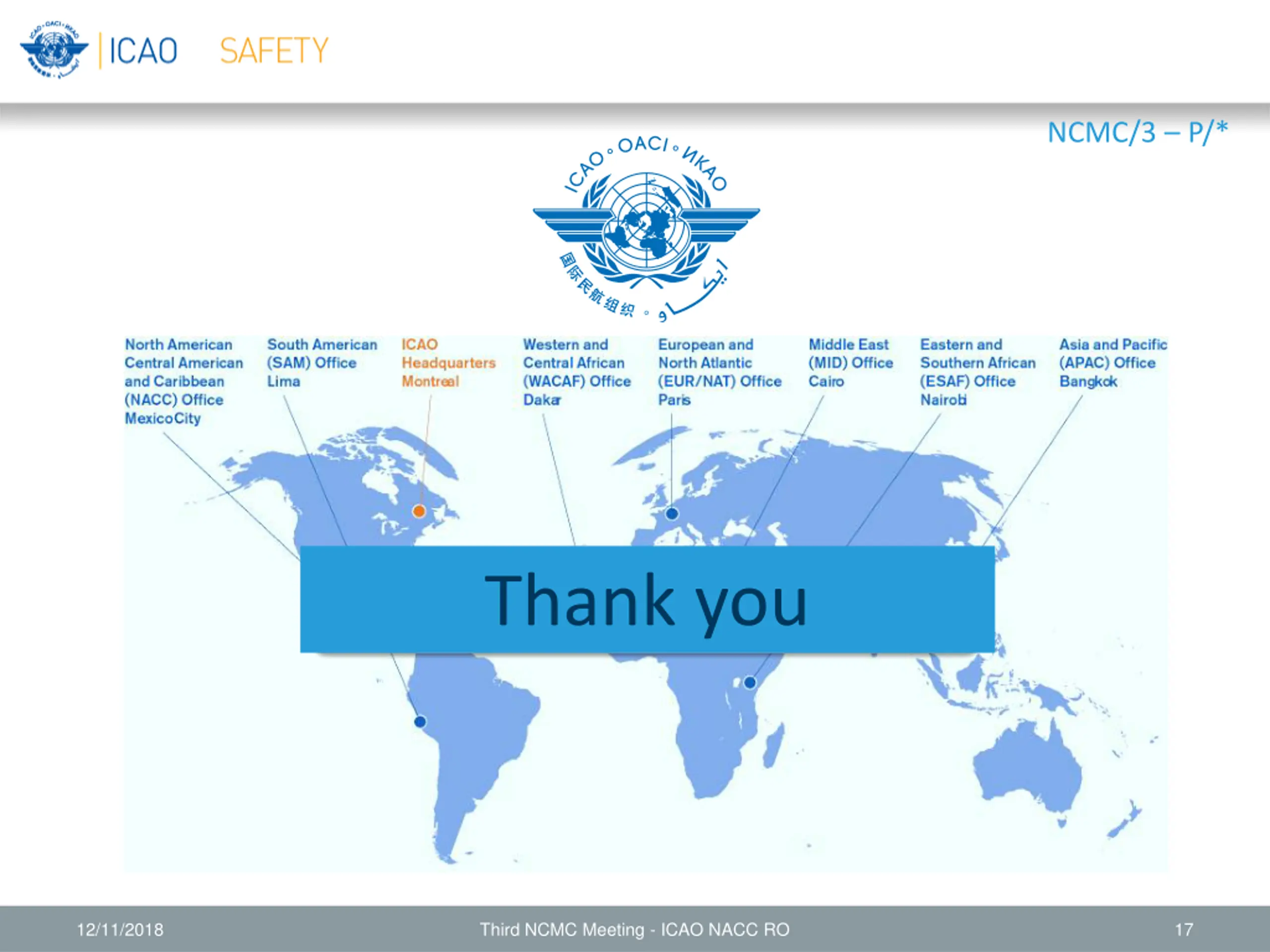Viewport: 1270px width, 952px height.
Task: Click the WACAF Office Dakar label
Action: click(576, 372)
